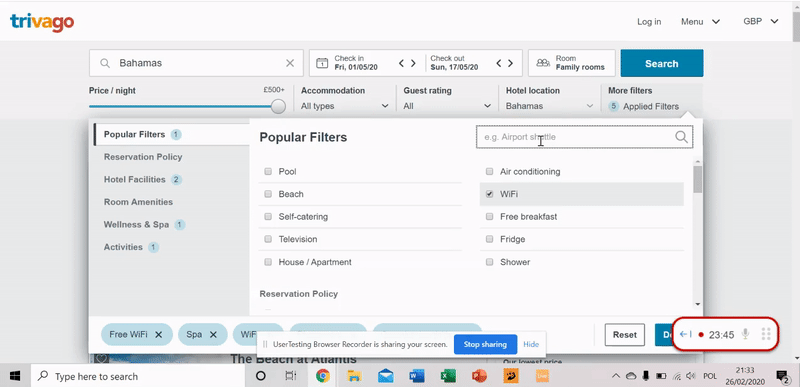Show hidden system tray icons
Image resolution: width=800 pixels, height=387 pixels.
[x=616, y=376]
